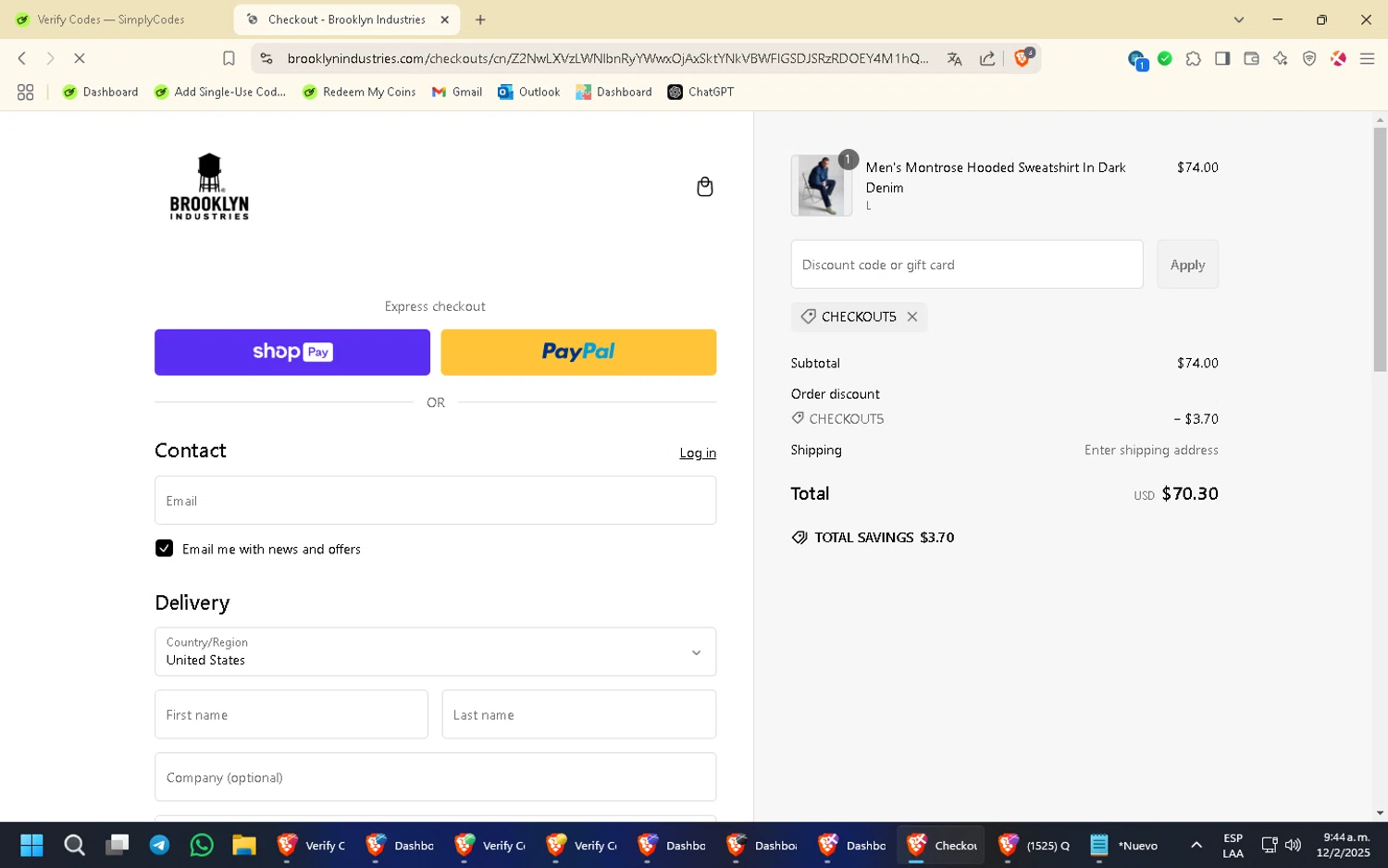This screenshot has height=868, width=1388.
Task: Expand the Country/Region dropdown
Action: 435,651
